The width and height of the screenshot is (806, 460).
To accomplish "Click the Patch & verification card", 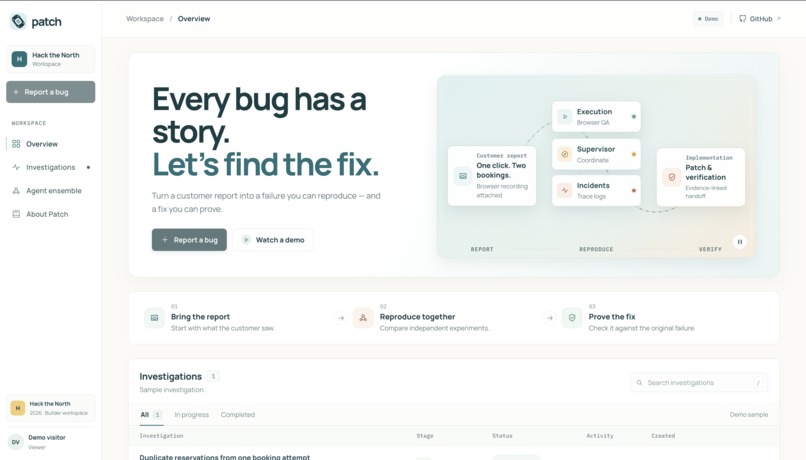I will [x=701, y=177].
